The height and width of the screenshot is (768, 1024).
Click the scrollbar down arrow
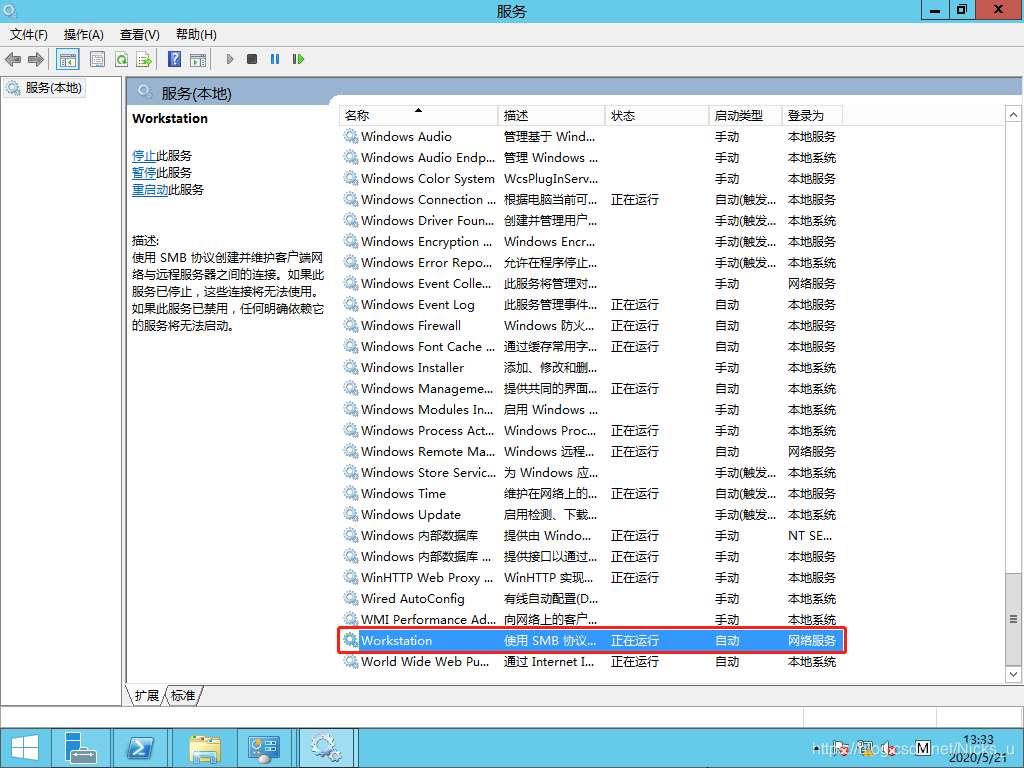[x=1013, y=674]
